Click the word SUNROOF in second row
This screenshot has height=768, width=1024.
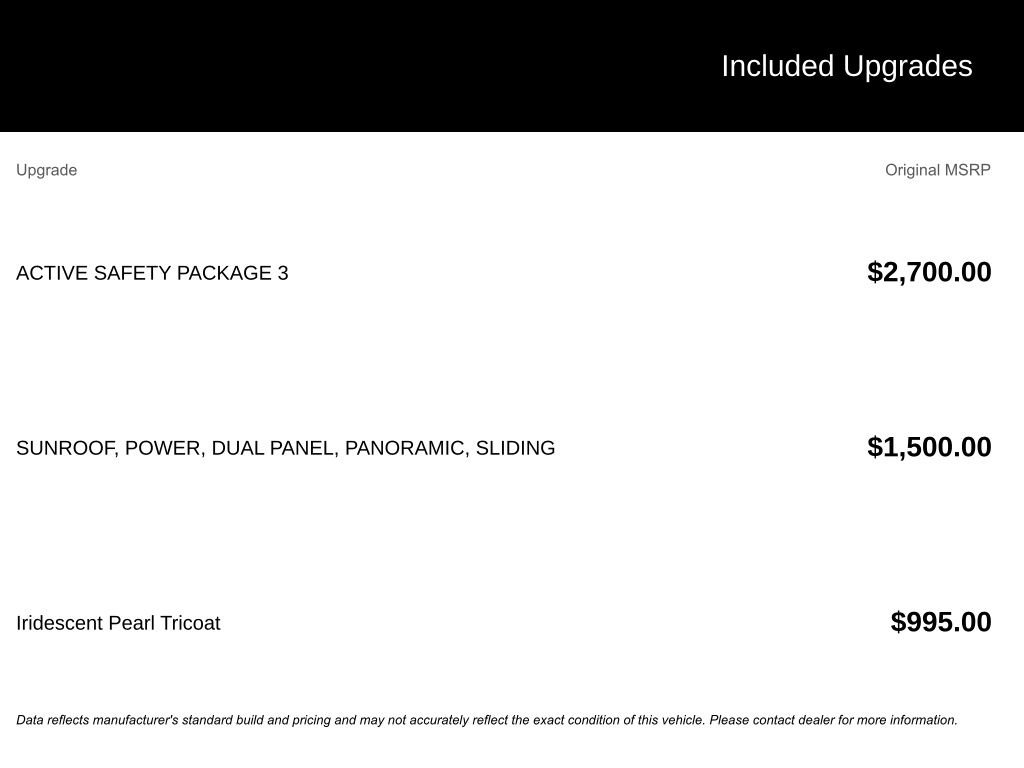click(67, 448)
